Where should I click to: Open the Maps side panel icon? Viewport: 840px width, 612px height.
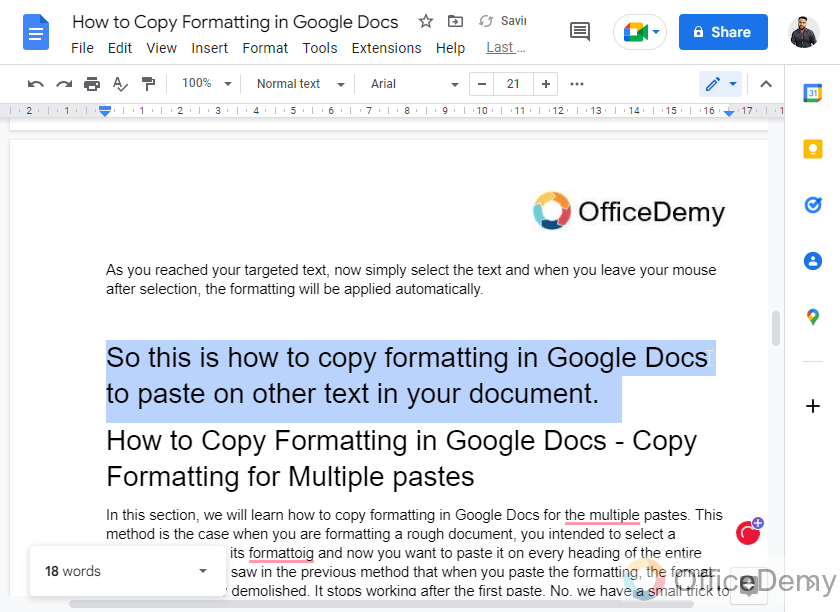(x=812, y=316)
